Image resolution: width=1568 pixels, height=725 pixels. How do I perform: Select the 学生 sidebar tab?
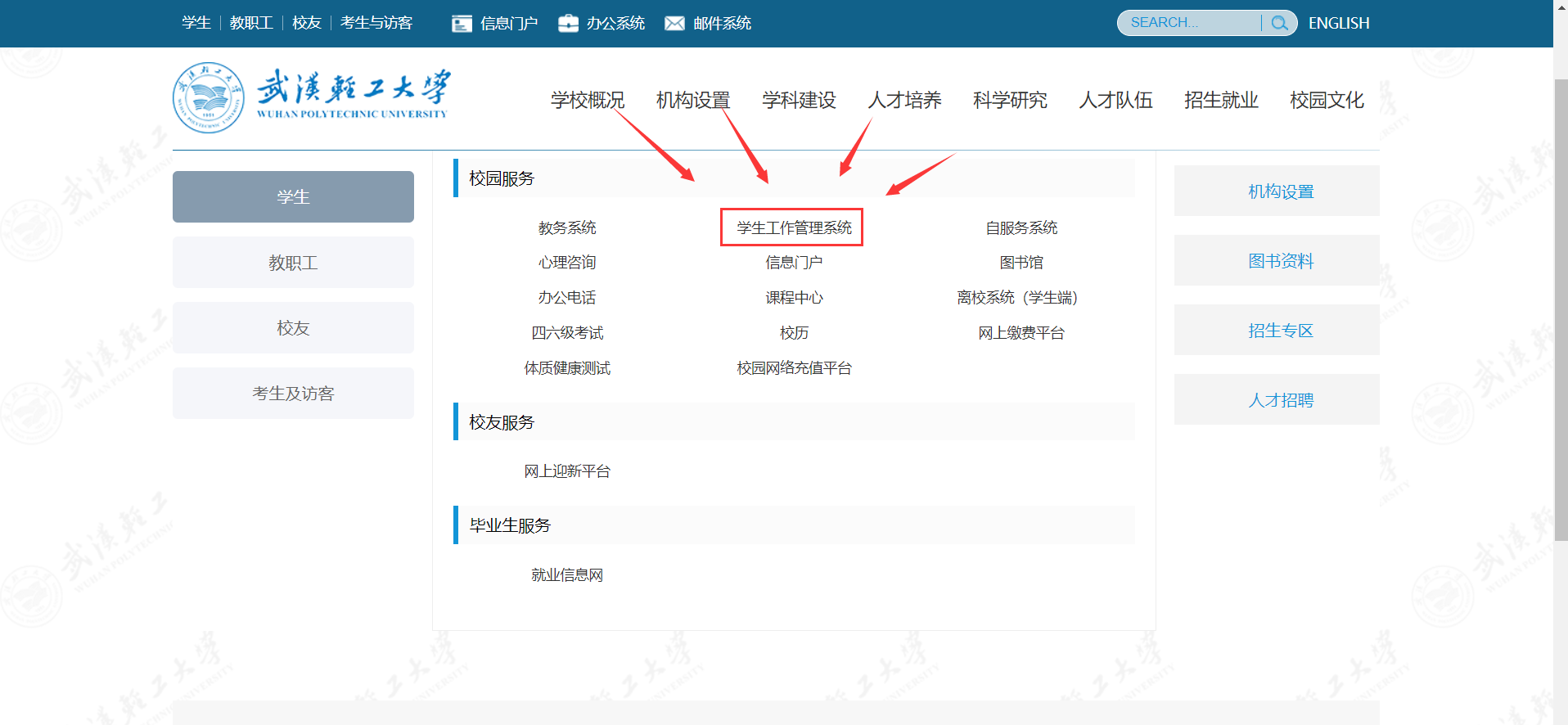point(293,196)
